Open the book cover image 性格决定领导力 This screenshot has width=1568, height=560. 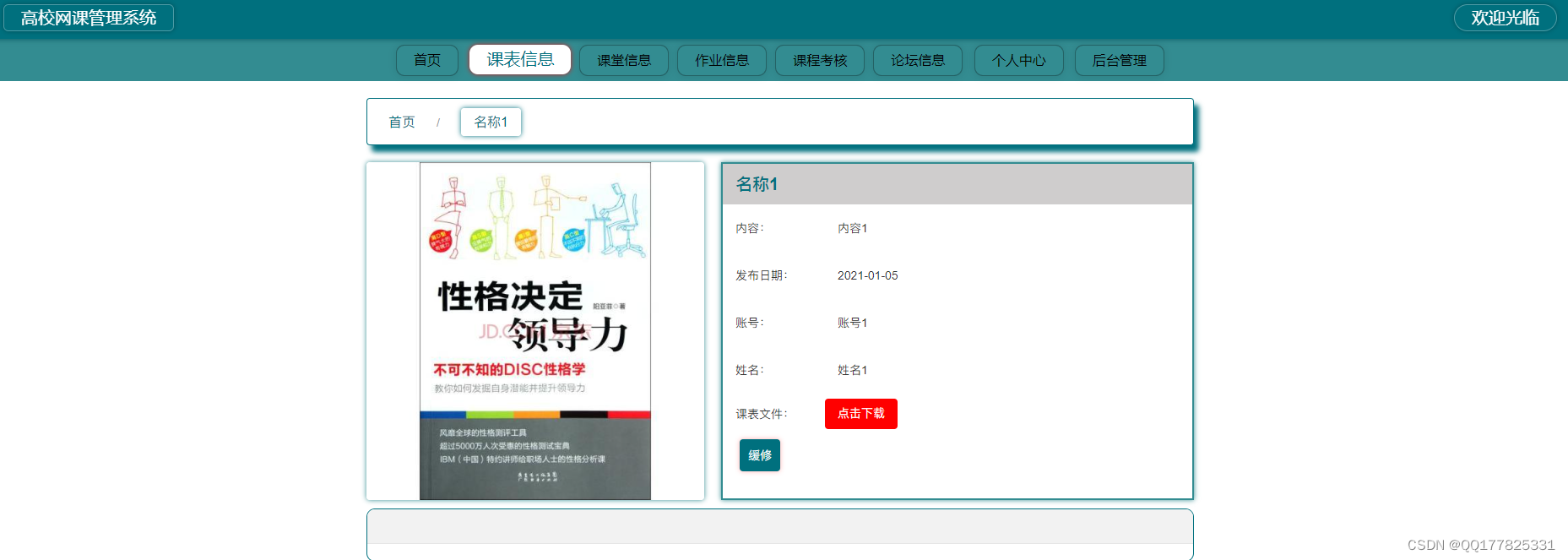click(x=535, y=331)
